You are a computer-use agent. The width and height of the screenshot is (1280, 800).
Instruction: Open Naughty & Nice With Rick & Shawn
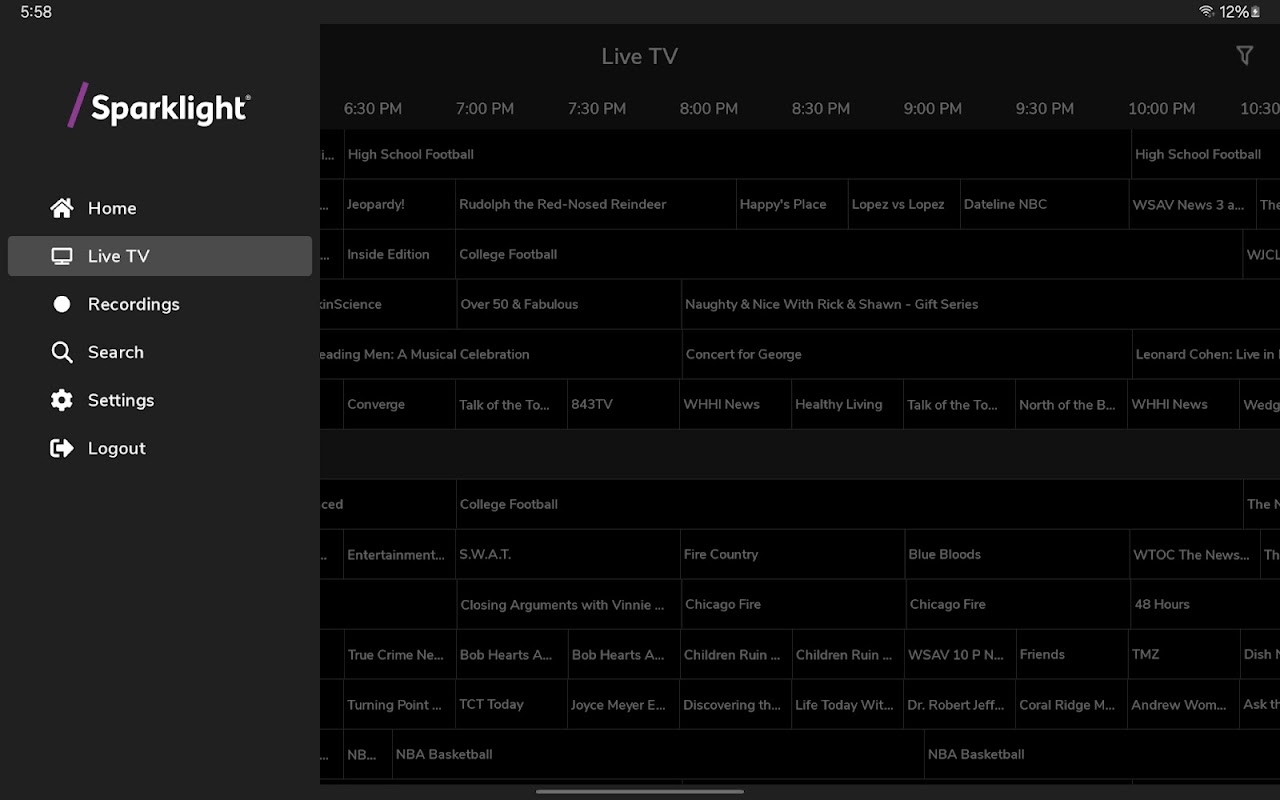coord(981,304)
